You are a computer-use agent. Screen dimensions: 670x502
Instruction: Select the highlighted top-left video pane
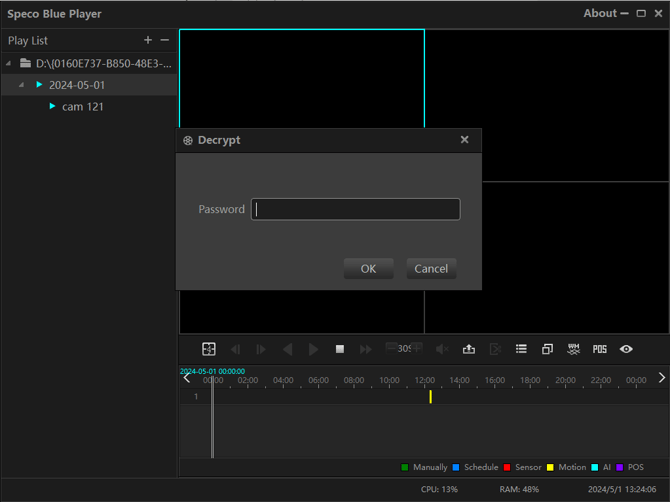point(302,78)
